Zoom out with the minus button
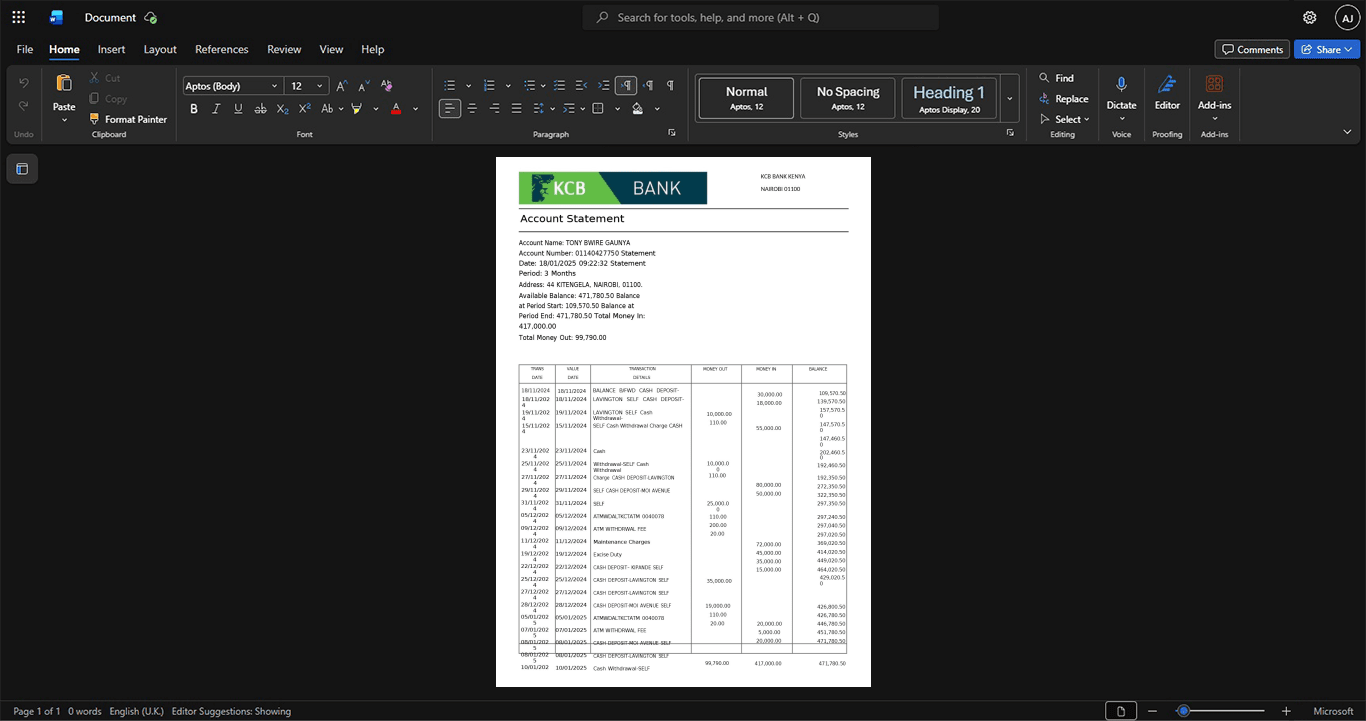This screenshot has height=721, width=1366. point(1152,711)
